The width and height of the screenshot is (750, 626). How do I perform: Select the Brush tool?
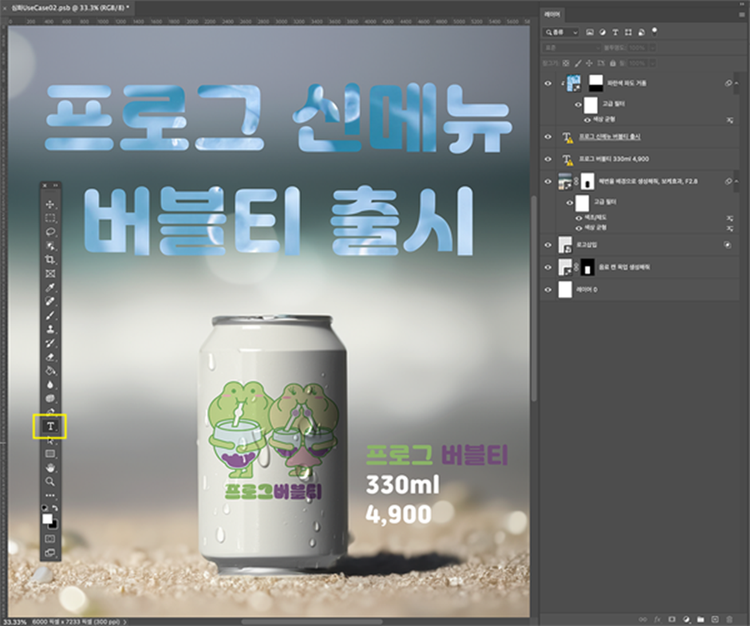pyautogui.click(x=50, y=315)
